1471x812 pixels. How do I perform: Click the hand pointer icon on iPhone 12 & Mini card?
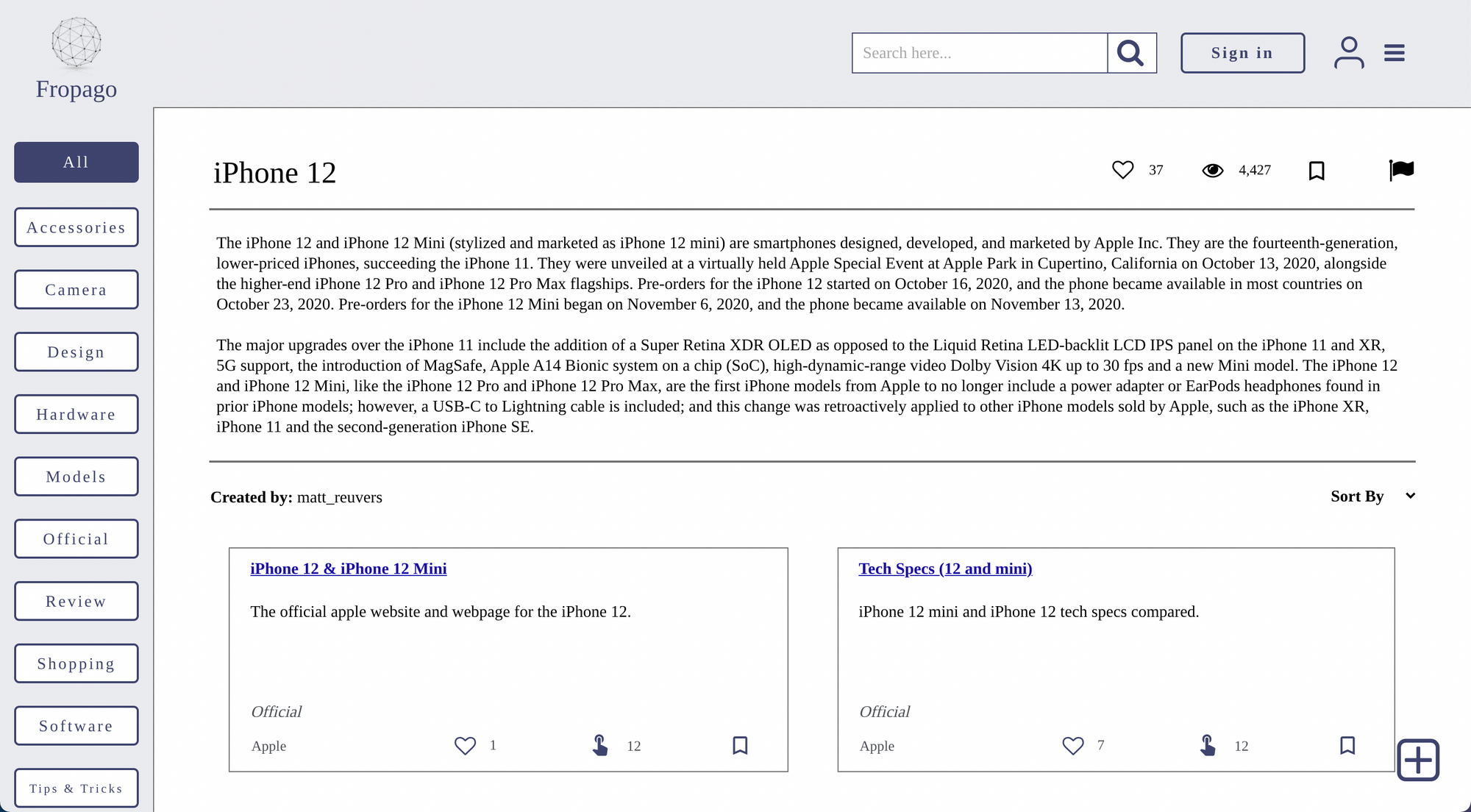600,746
